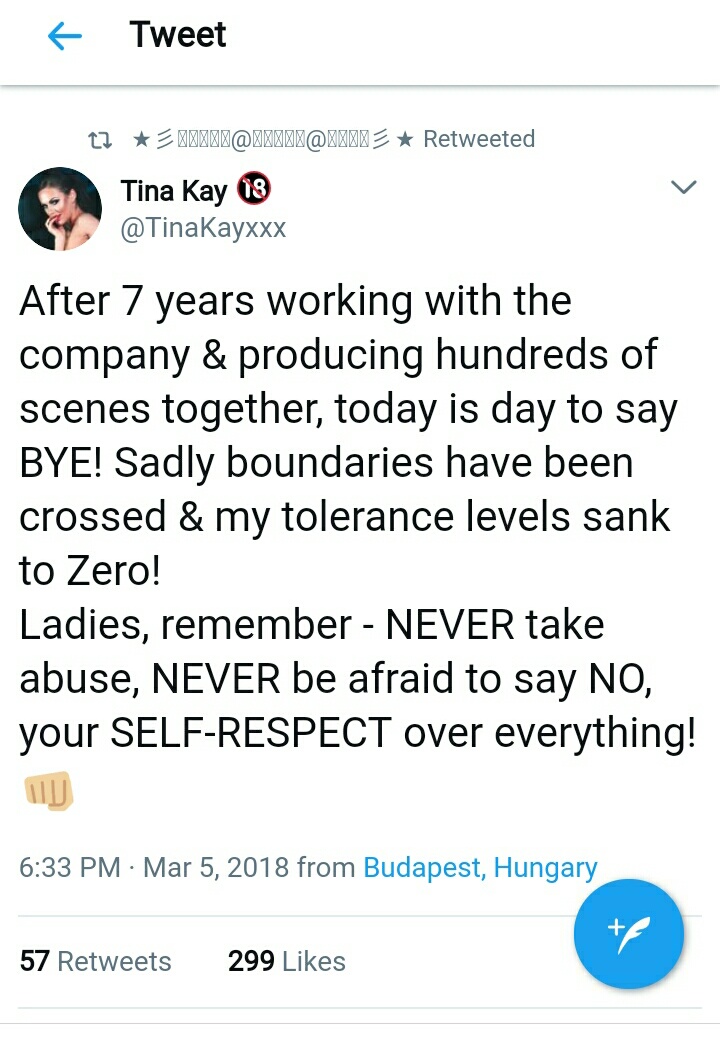Tap the capitalized SELF-RESPECT word
720x1047 pixels.
tap(250, 733)
